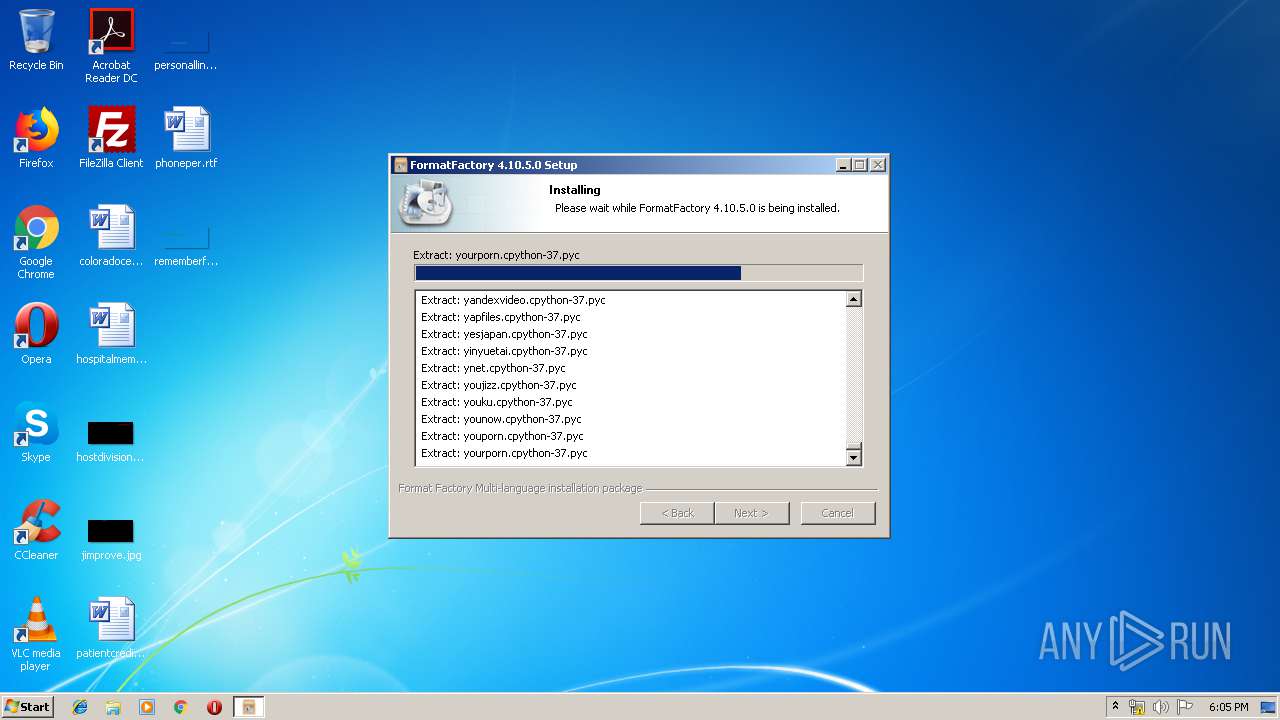Viewport: 1280px width, 720px height.
Task: Open Skype desktop shortcut
Action: pyautogui.click(x=36, y=432)
